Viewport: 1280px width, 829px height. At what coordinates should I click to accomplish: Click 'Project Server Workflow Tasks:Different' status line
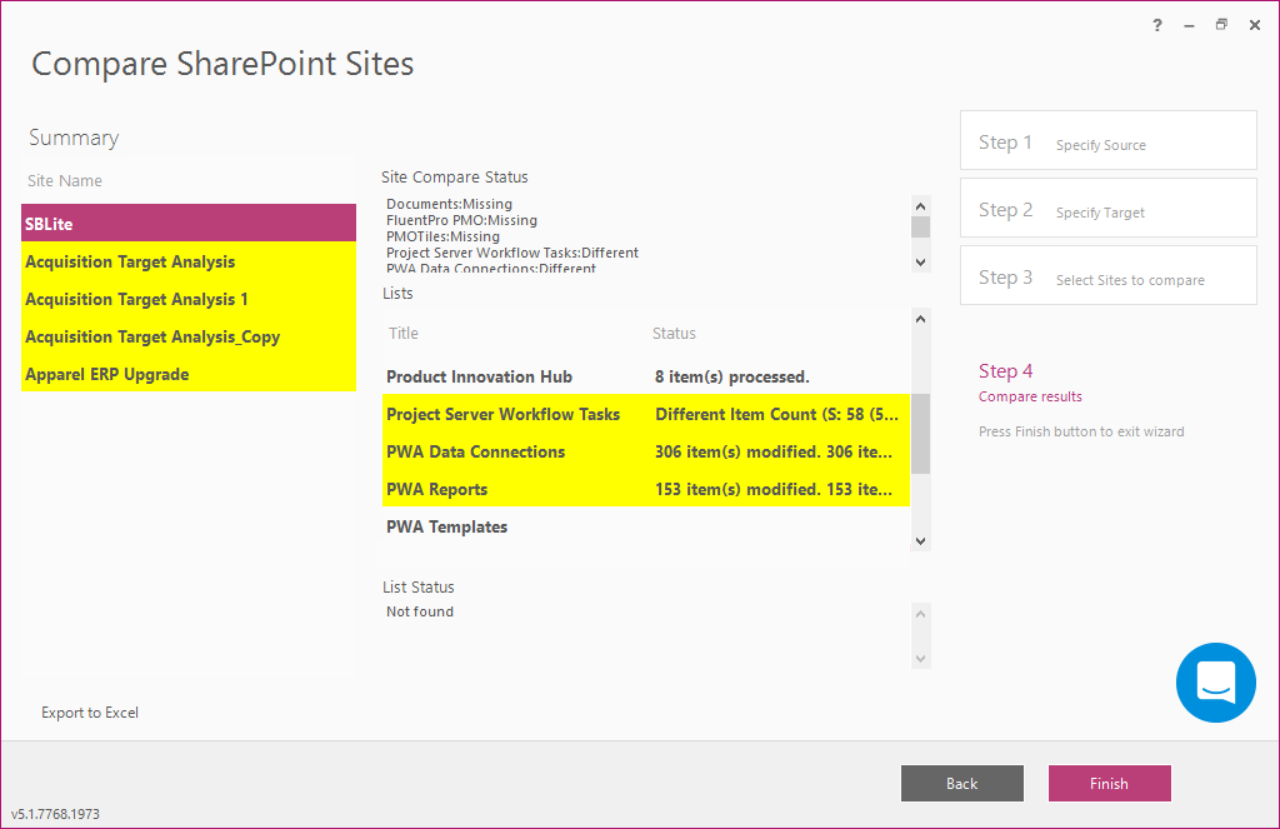512,253
